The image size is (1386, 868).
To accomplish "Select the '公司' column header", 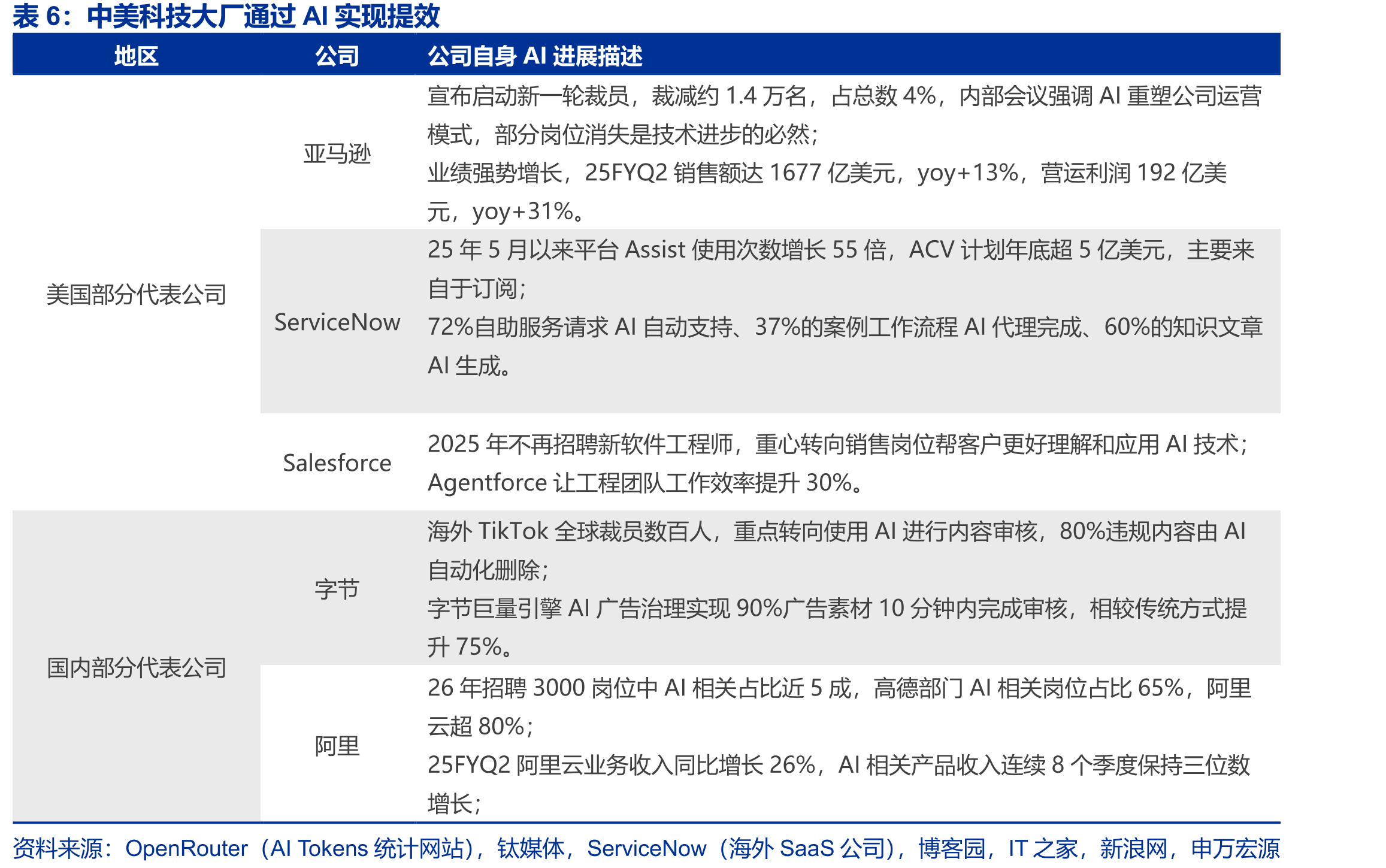I will click(x=337, y=56).
